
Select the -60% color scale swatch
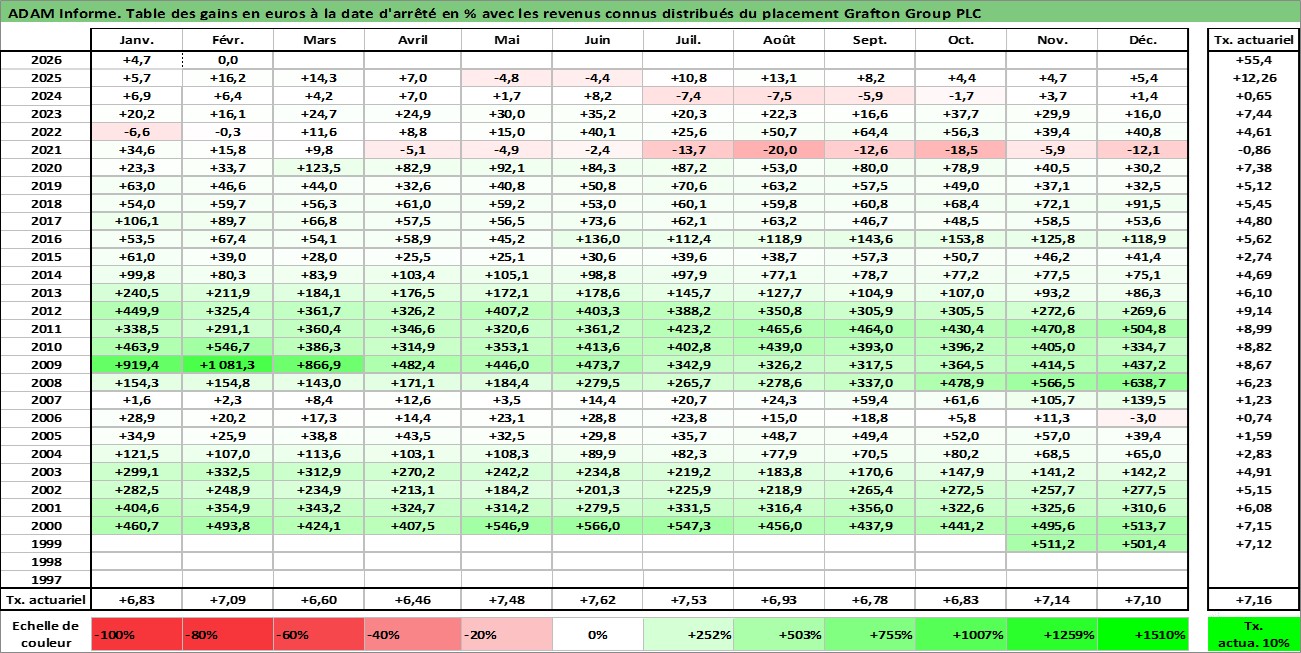[x=318, y=634]
